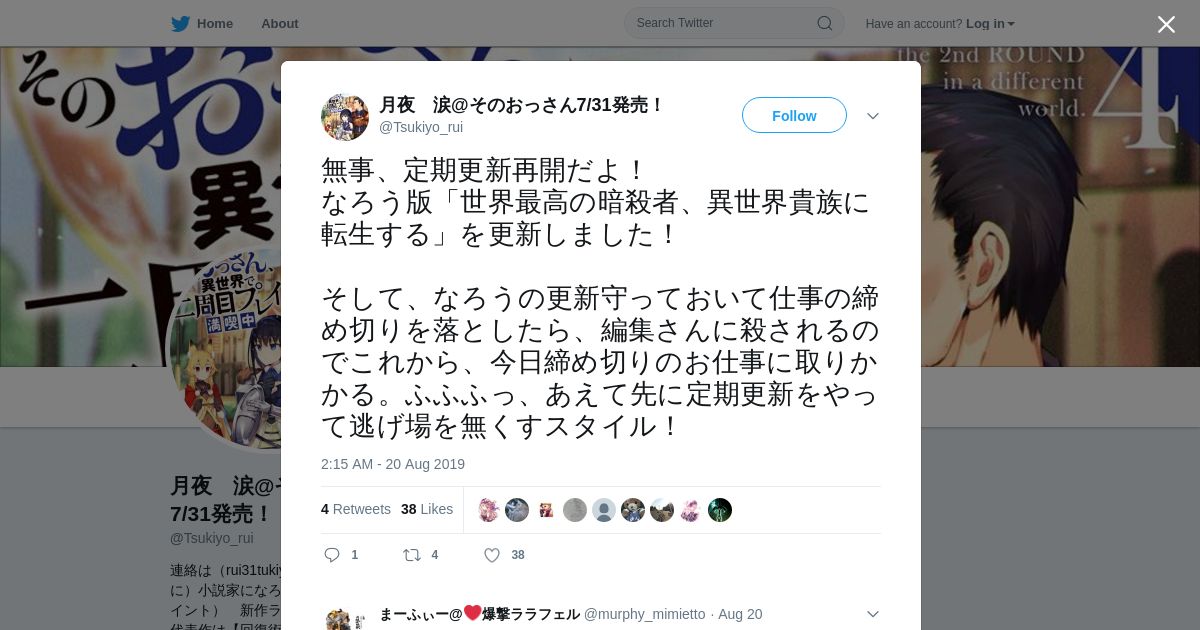Expand the tweet options chevron
Screen dimensions: 1200x630
tap(873, 116)
